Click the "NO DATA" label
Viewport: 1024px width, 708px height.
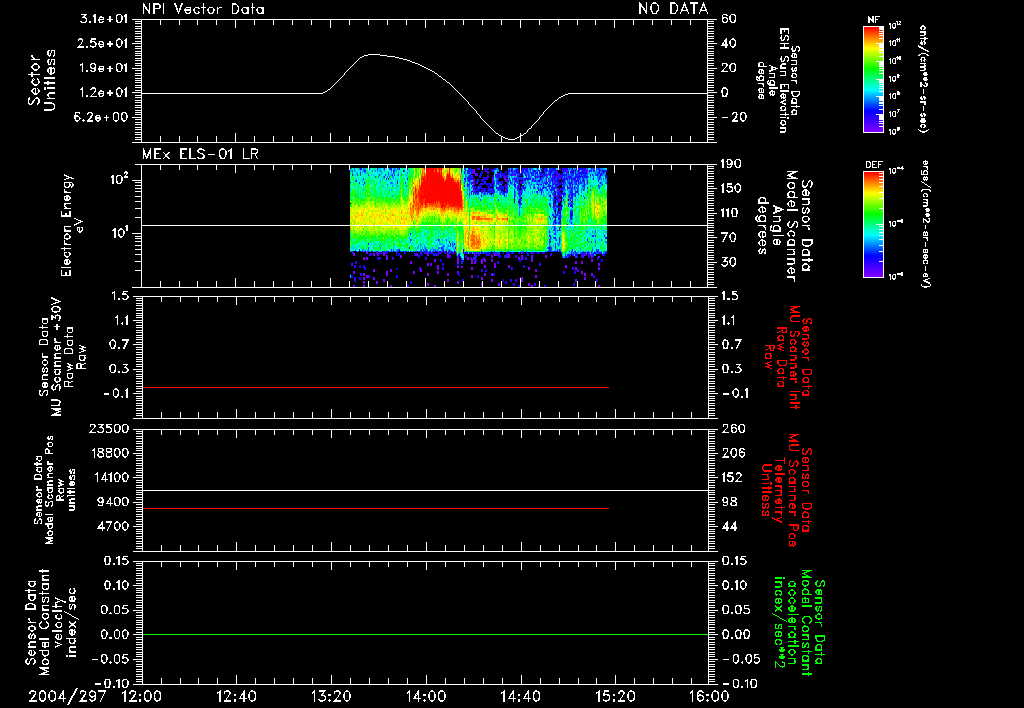point(673,8)
